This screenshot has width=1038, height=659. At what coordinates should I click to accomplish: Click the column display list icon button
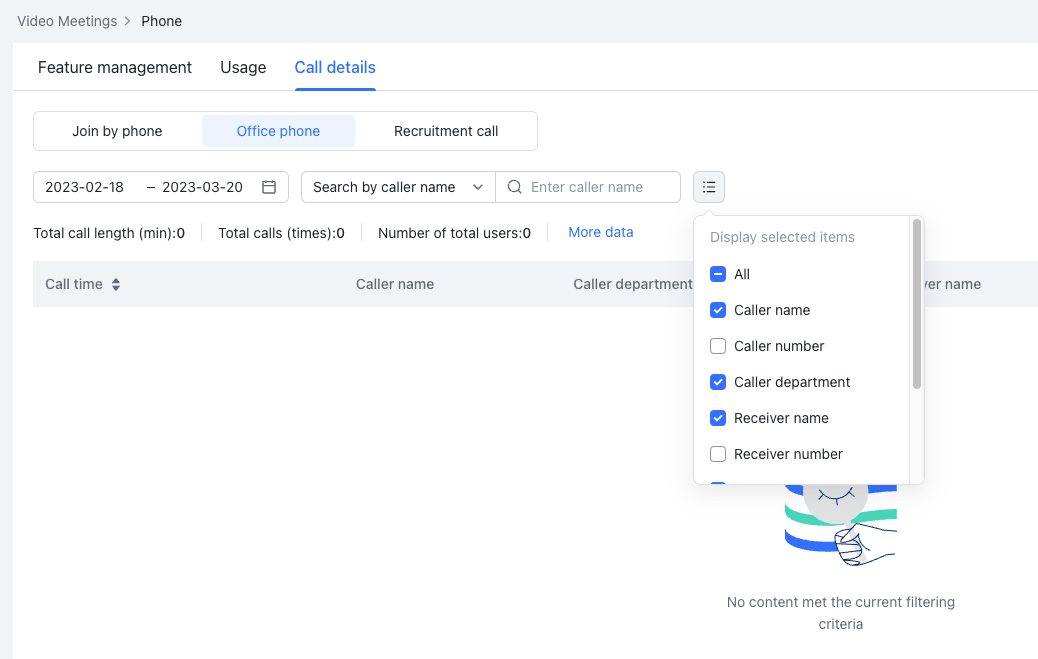coord(708,187)
